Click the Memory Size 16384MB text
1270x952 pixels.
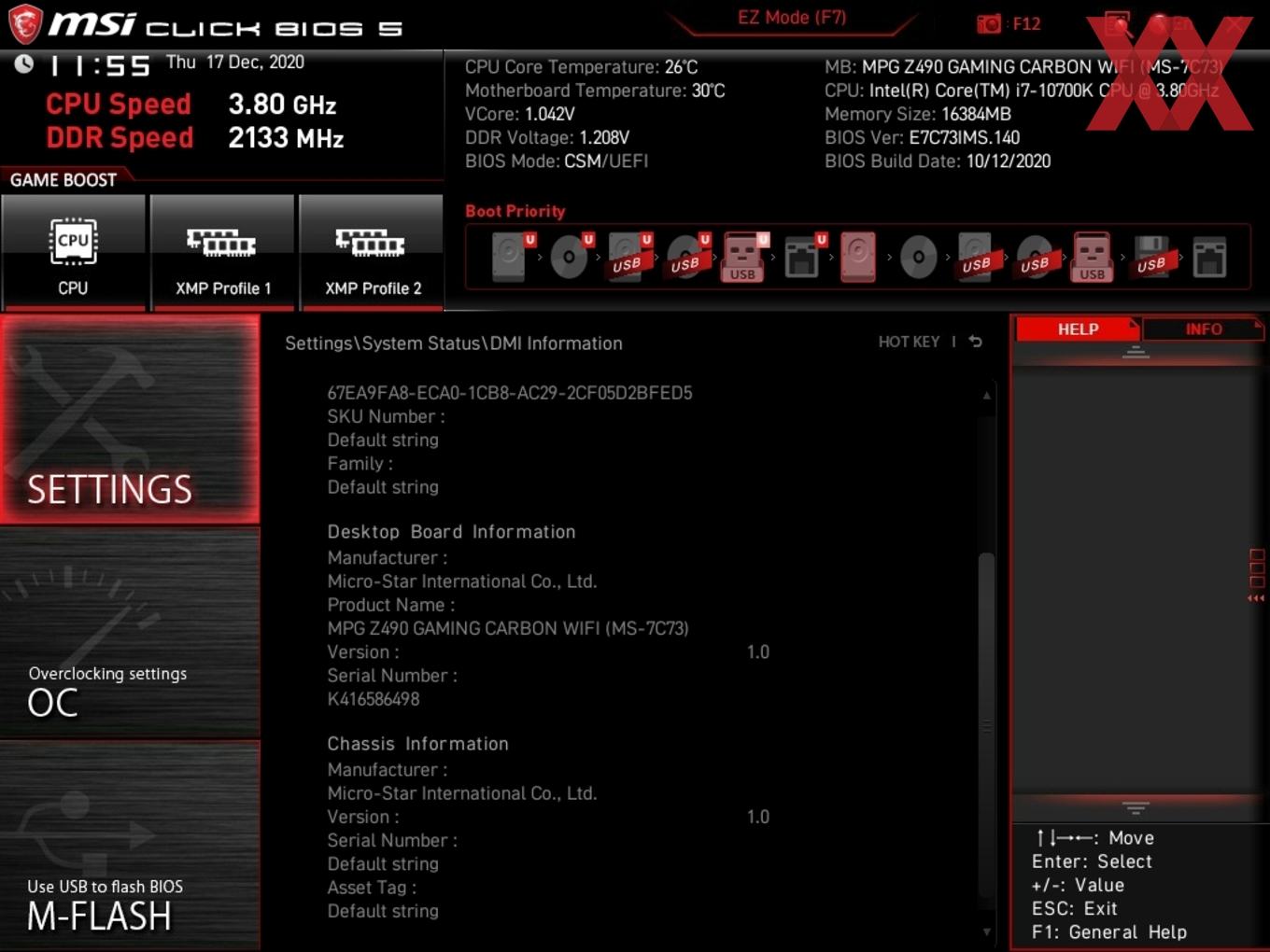pyautogui.click(x=918, y=114)
